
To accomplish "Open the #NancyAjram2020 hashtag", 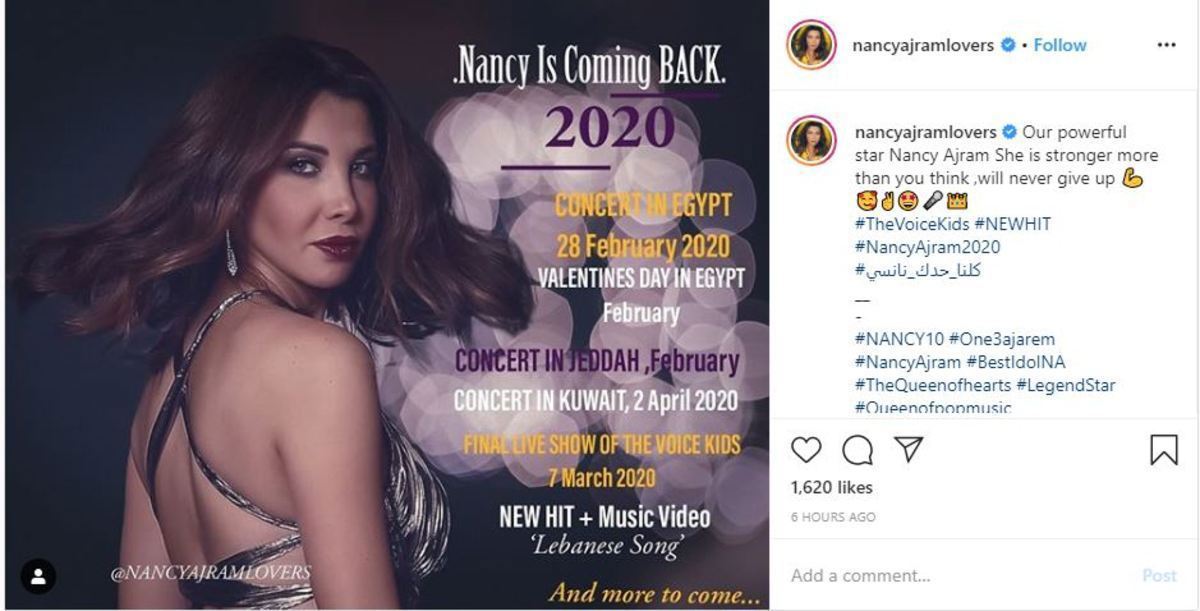I will tap(927, 247).
